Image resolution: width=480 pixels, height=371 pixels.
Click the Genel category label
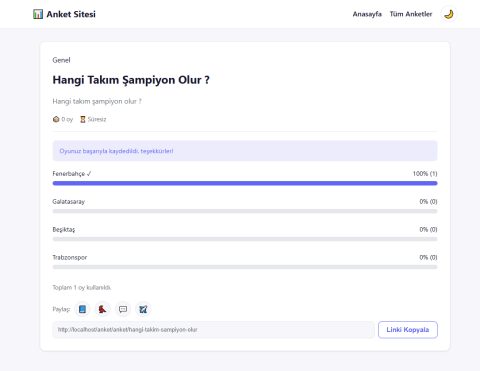coord(61,60)
